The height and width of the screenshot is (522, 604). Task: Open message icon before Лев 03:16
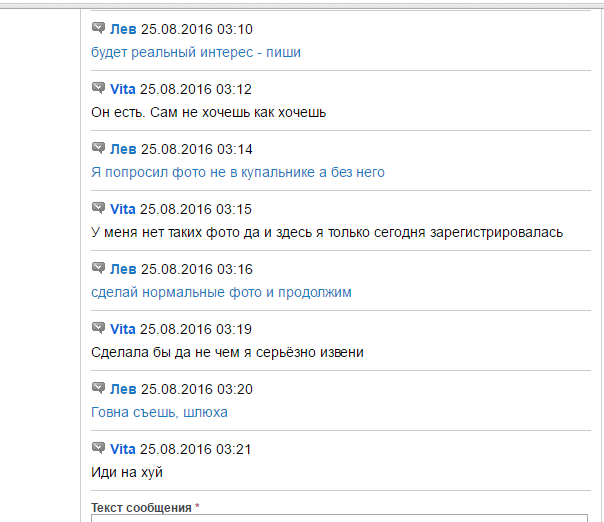click(98, 268)
